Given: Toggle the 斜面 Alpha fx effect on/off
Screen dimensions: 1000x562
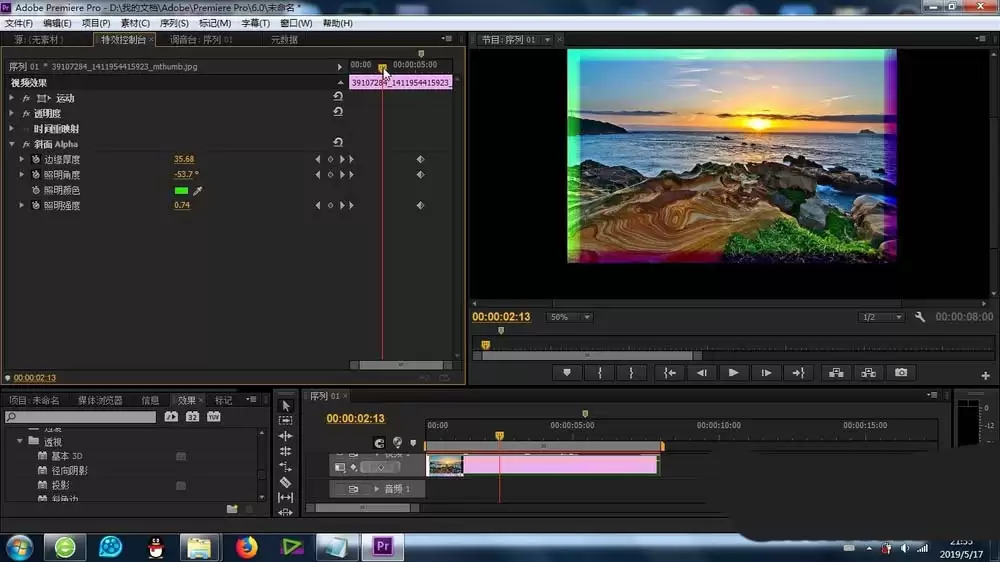Looking at the screenshot, I should 26,144.
